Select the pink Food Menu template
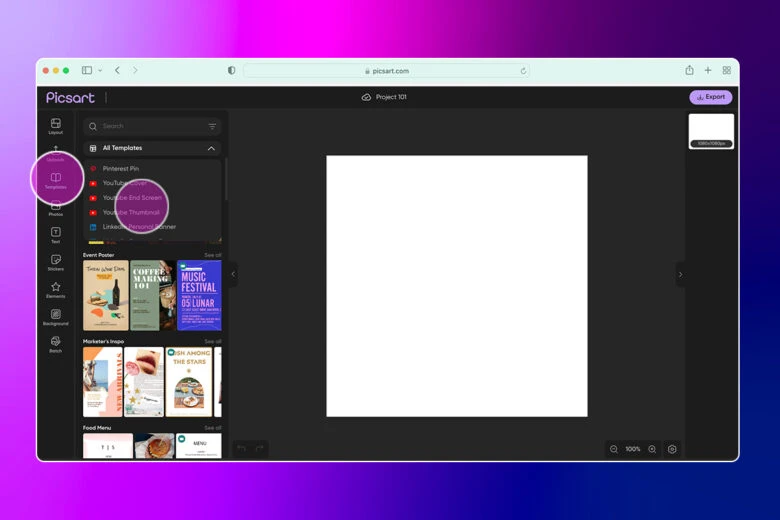780x520 pixels. [x=108, y=445]
